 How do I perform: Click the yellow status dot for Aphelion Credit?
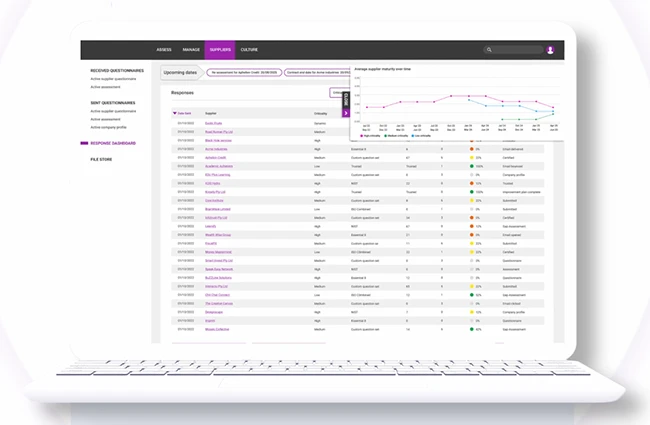point(471,158)
